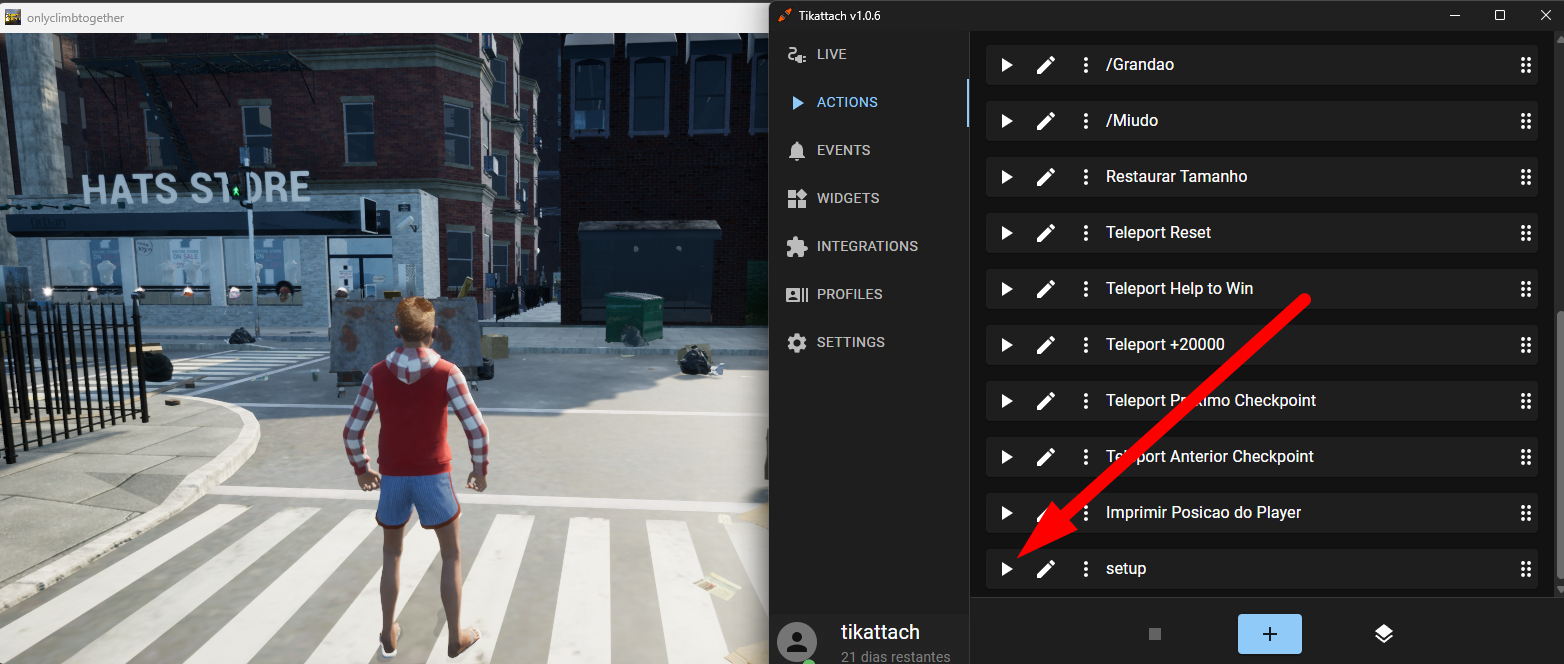Open the three-dot menu for Restaurar Tamanho
This screenshot has height=664, width=1564.
[1086, 177]
